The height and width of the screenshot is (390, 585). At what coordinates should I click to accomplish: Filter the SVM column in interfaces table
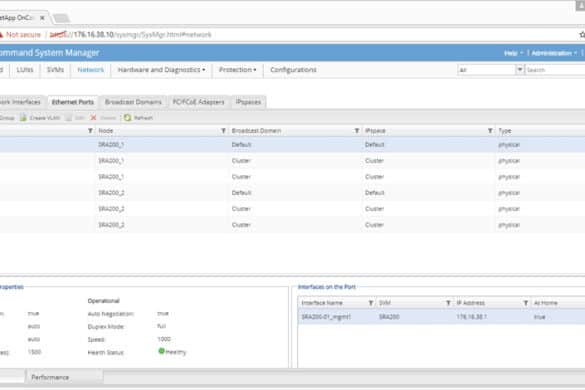pyautogui.click(x=448, y=303)
